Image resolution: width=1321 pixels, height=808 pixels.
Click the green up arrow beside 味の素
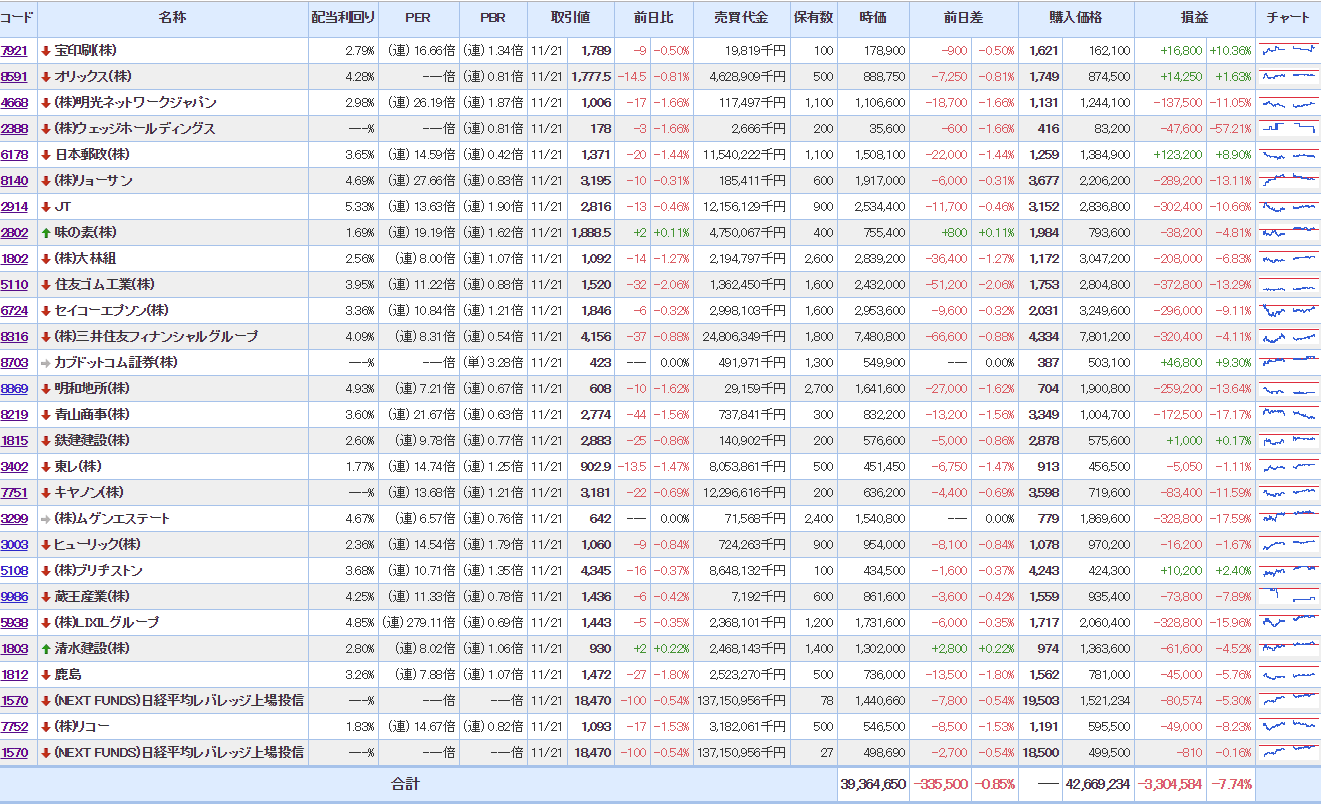tap(46, 233)
